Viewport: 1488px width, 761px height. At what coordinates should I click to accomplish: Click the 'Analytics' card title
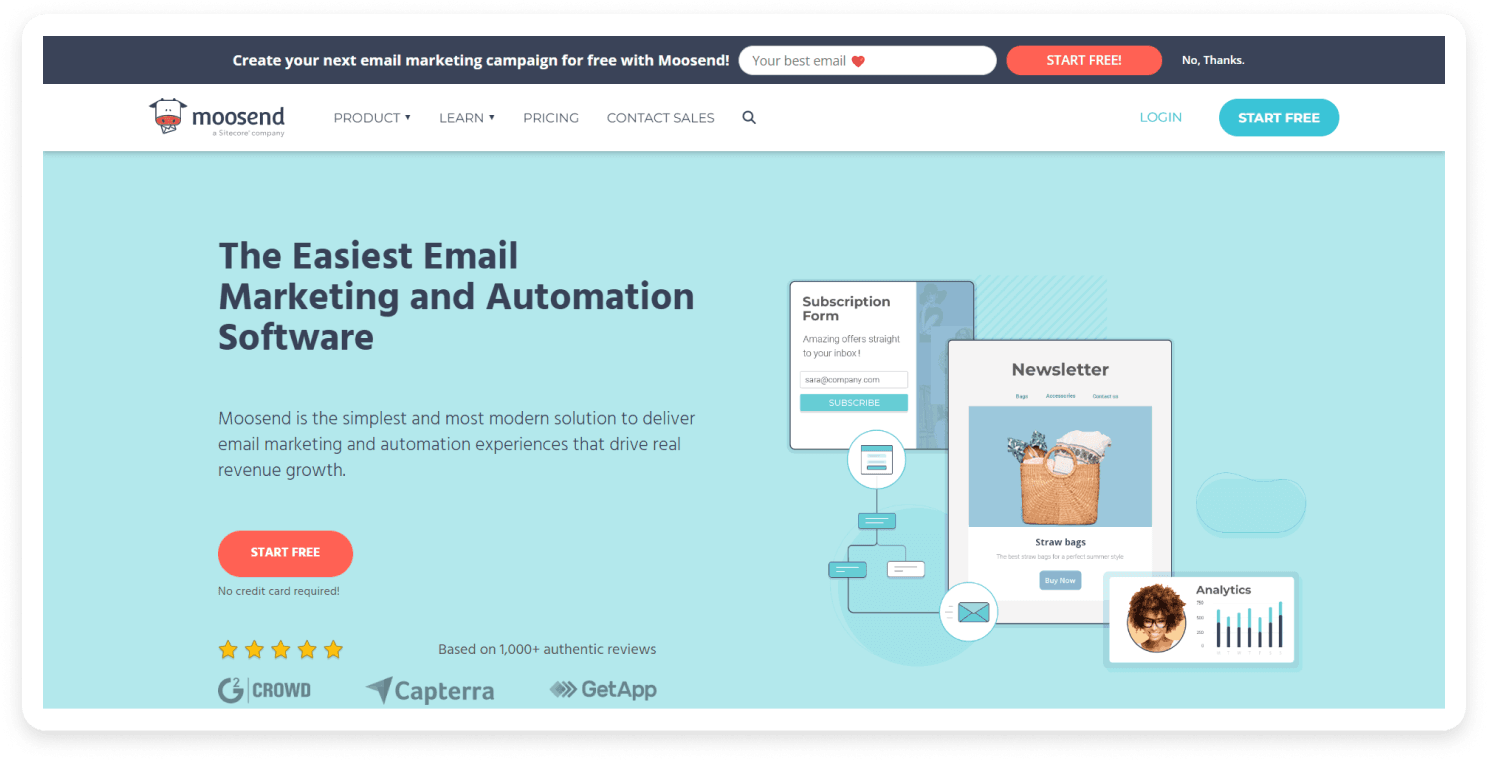(1223, 590)
